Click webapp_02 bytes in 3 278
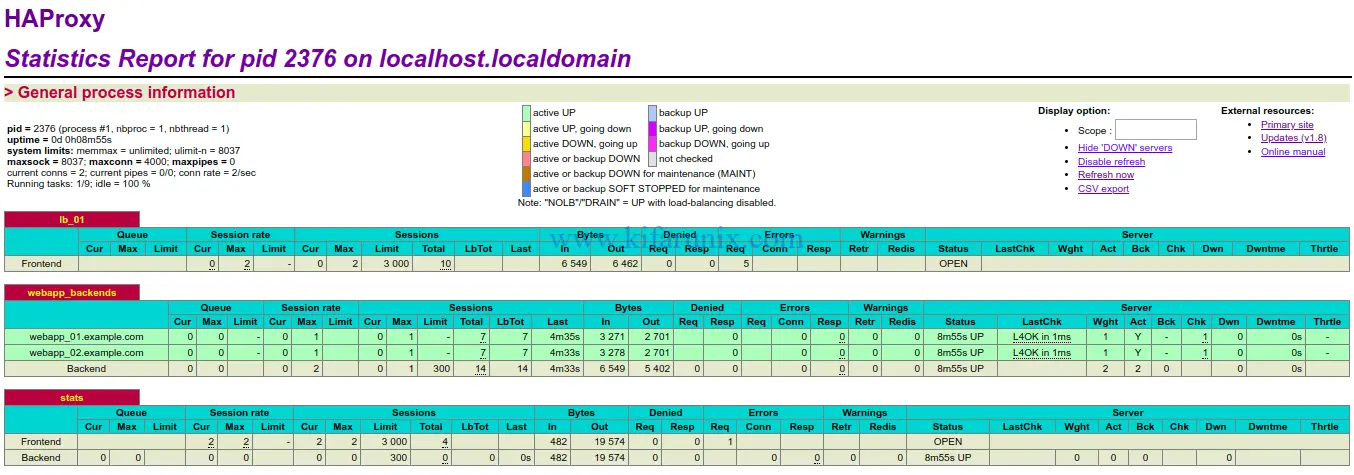The image size is (1354, 475). 611,353
